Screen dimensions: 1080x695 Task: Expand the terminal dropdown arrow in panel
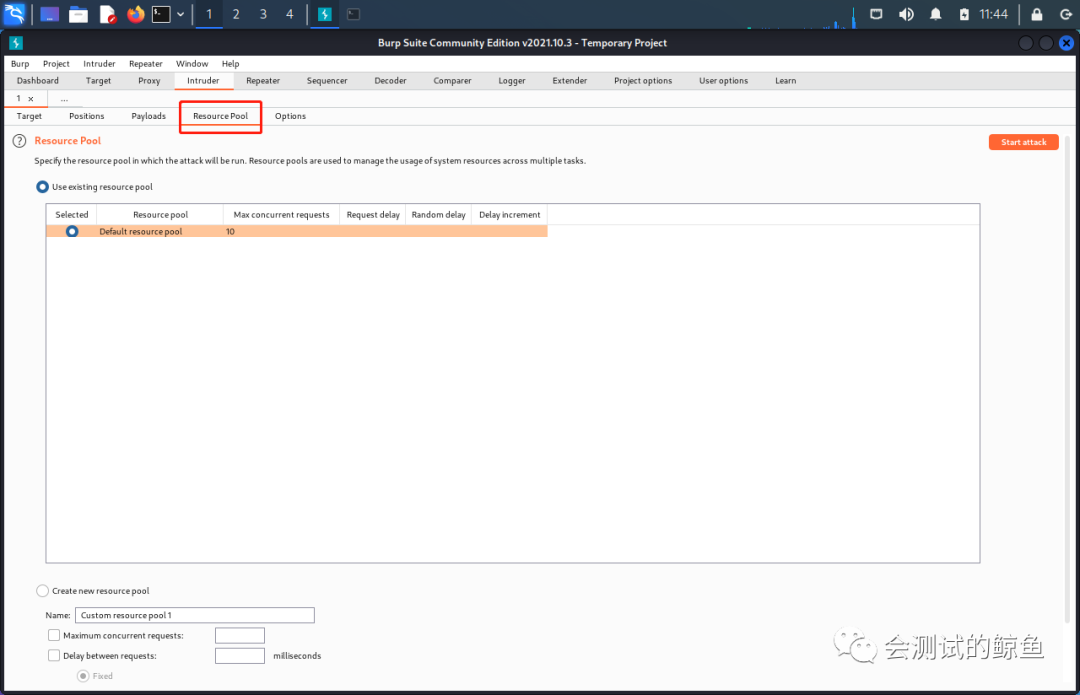click(180, 14)
